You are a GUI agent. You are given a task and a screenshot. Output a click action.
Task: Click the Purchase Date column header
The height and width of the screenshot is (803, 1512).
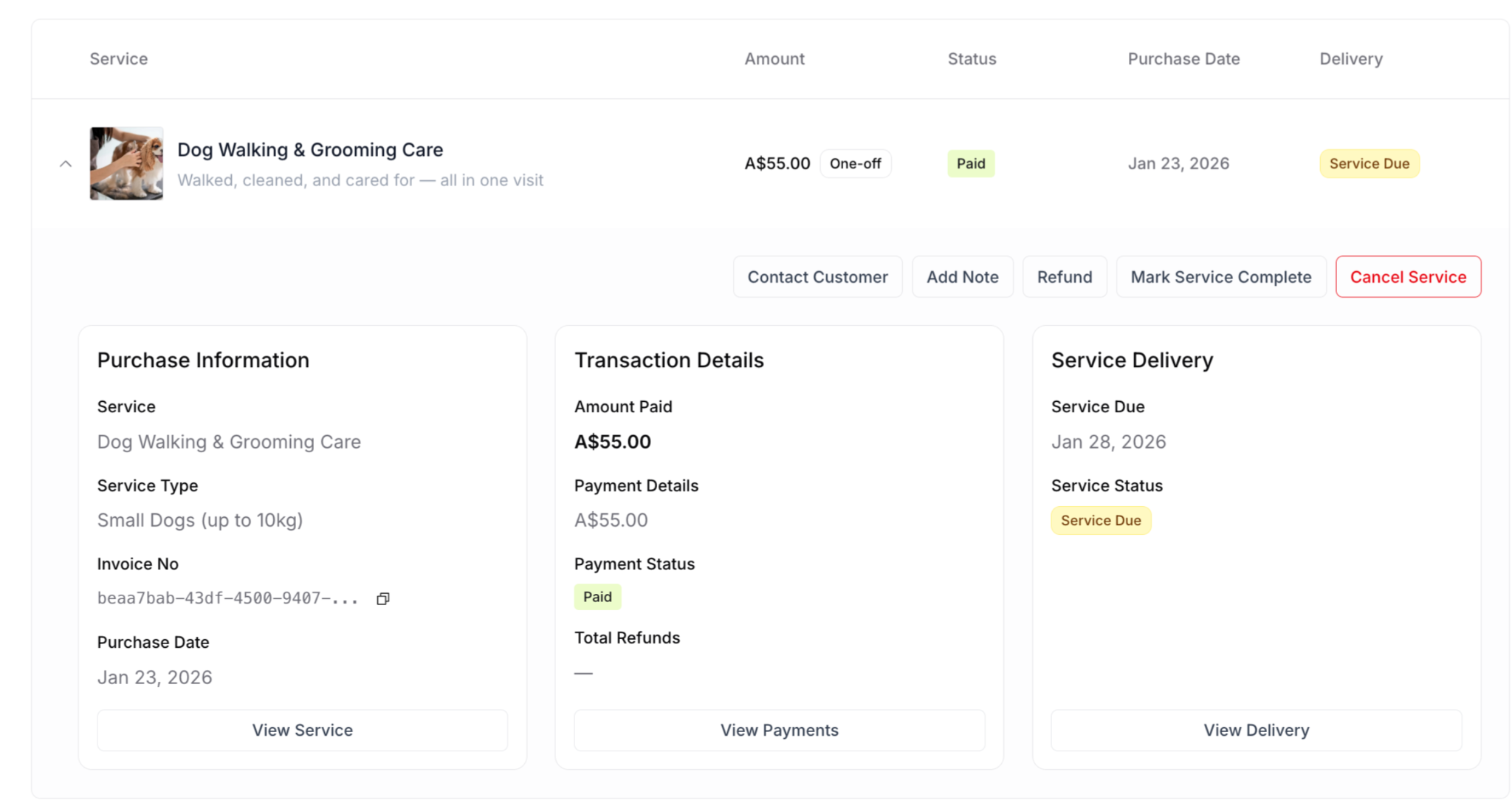[x=1183, y=59]
